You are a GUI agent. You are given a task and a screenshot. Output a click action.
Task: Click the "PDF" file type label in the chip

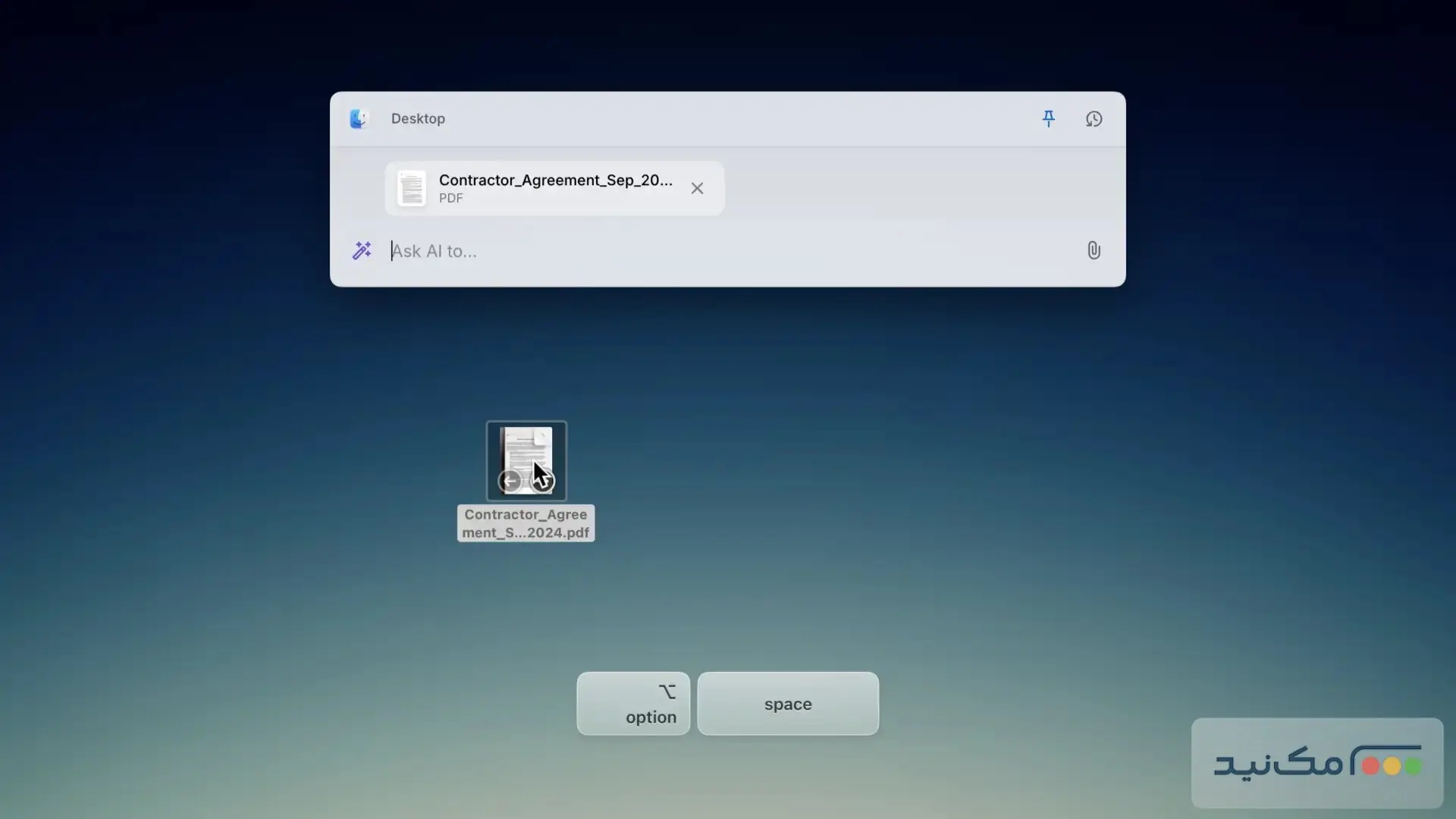[x=450, y=198]
